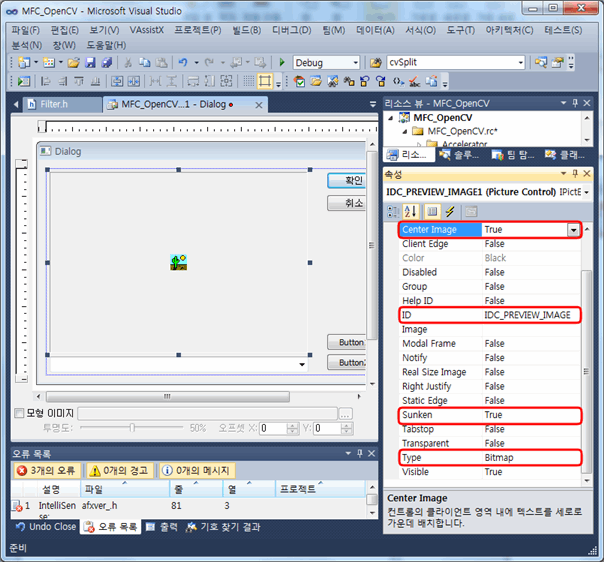This screenshot has height=562, width=604.
Task: Collapse the MFC_OpenCV.rc tree node
Action: (406, 131)
